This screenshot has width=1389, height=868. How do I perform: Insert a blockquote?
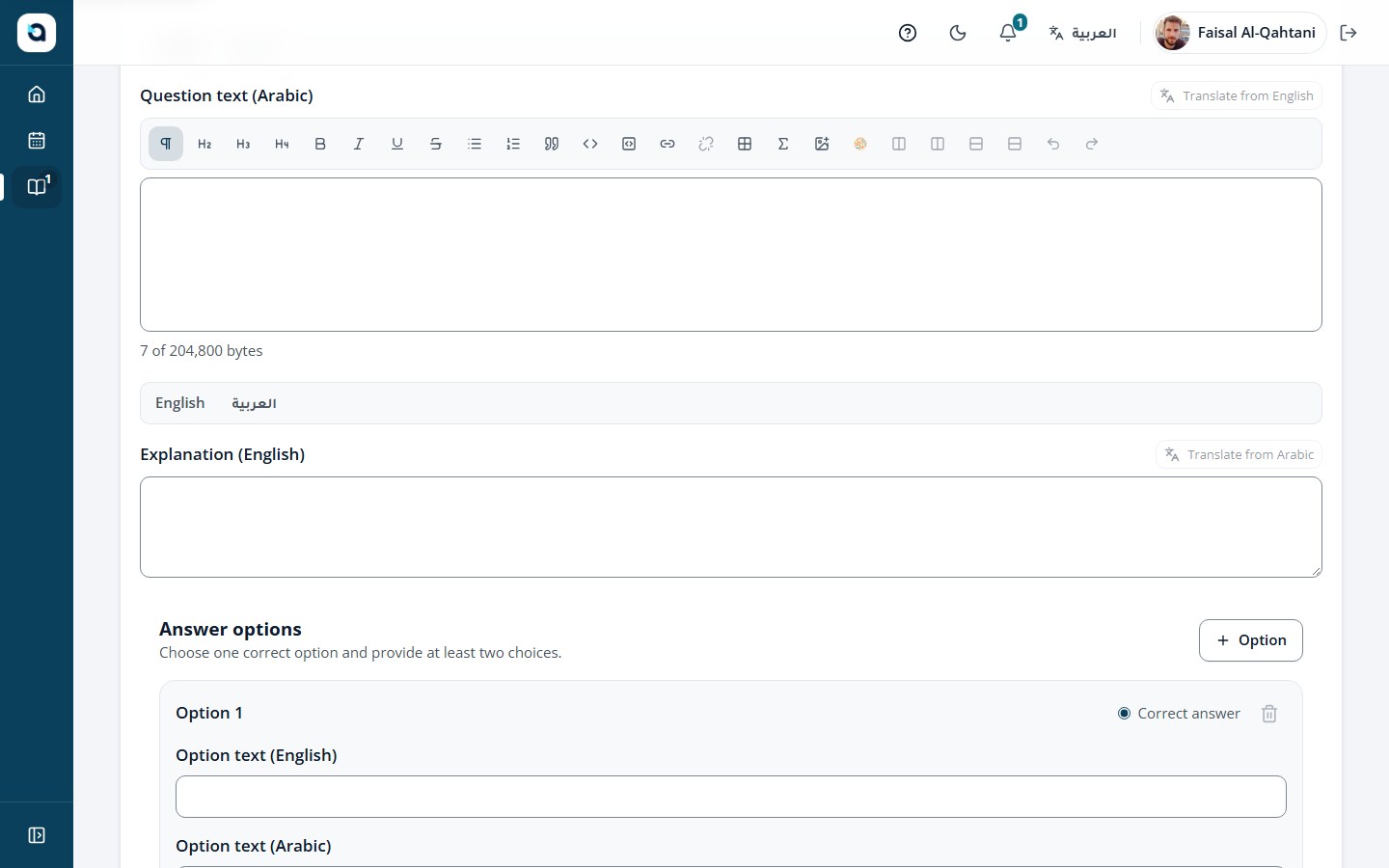pos(552,144)
